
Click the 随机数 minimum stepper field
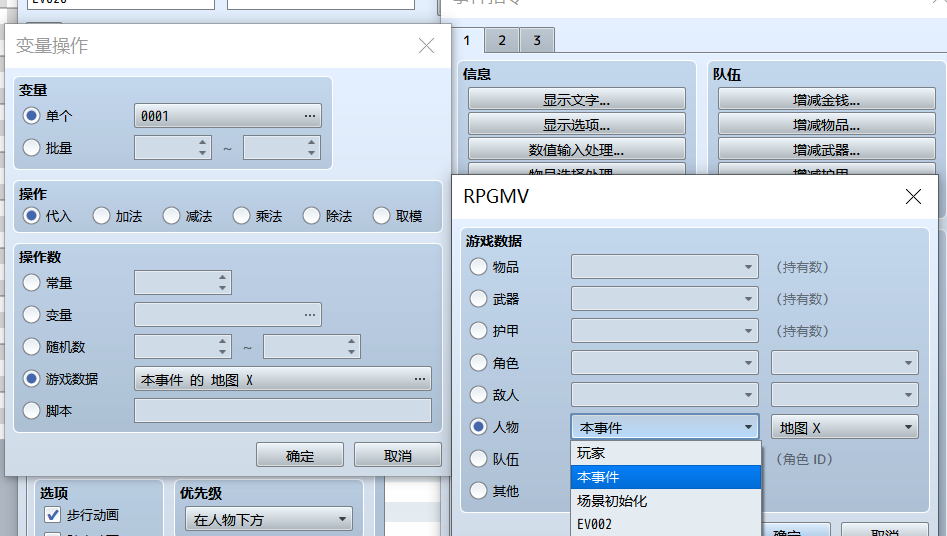point(183,347)
